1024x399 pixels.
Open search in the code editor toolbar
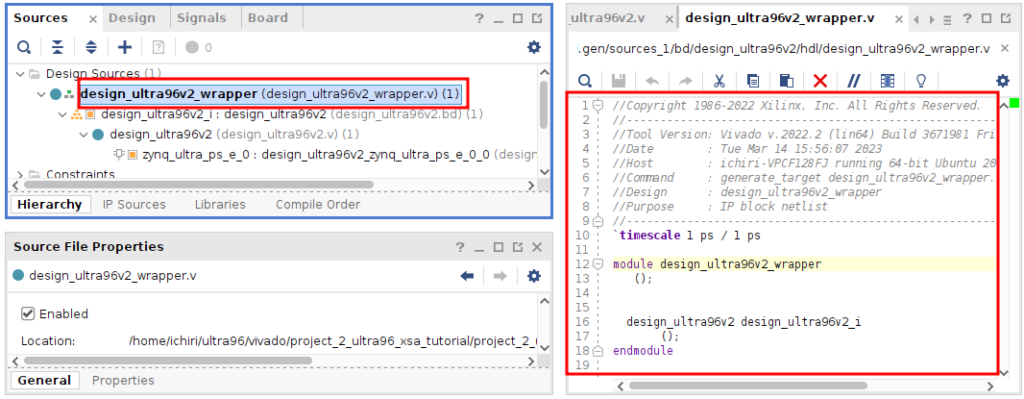[x=586, y=81]
